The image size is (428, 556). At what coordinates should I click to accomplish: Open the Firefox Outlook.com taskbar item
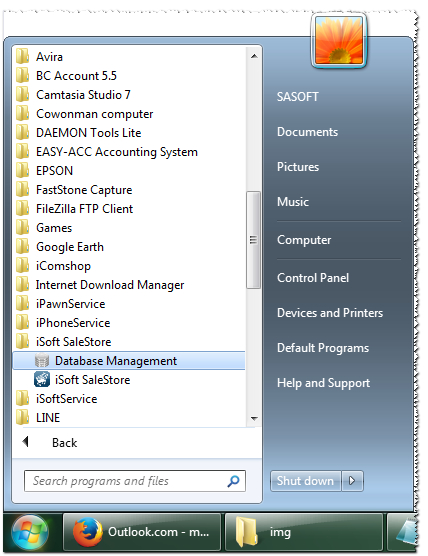142,532
